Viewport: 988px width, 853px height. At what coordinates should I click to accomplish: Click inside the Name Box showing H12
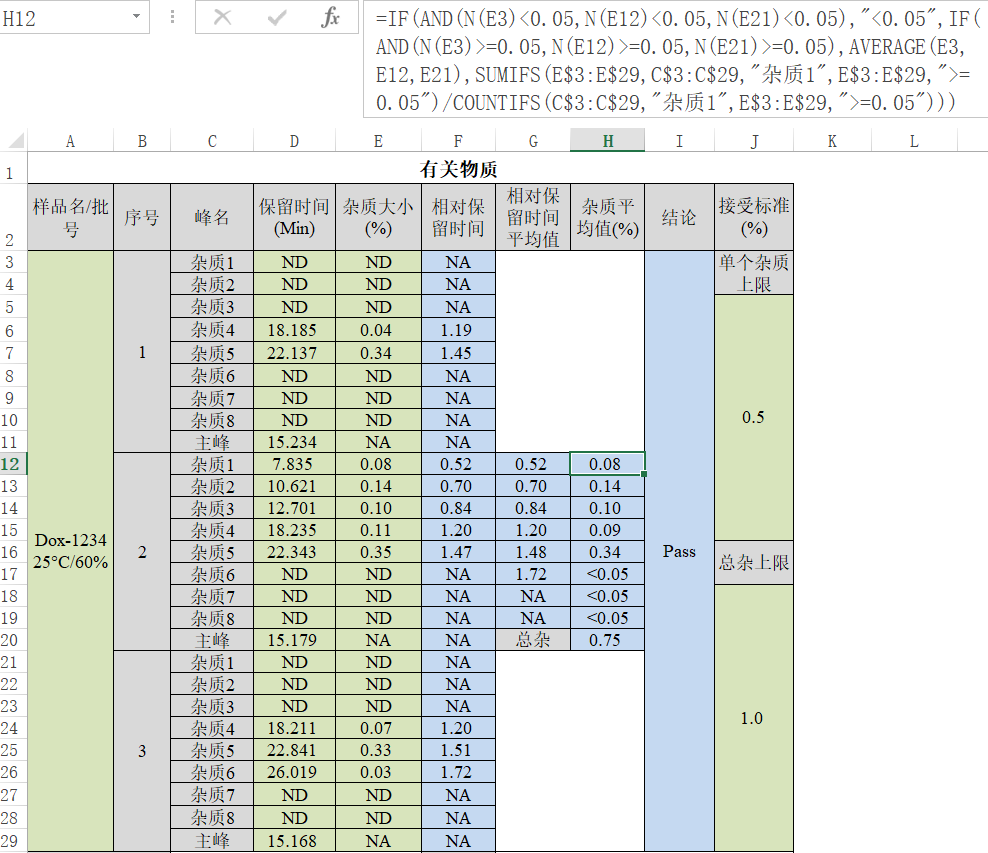pos(62,17)
